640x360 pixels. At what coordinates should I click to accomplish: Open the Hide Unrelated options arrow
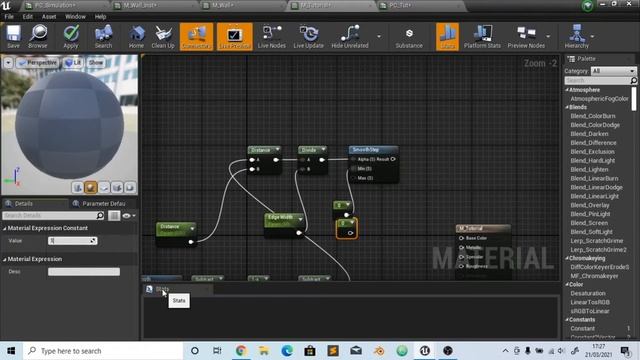coord(379,36)
